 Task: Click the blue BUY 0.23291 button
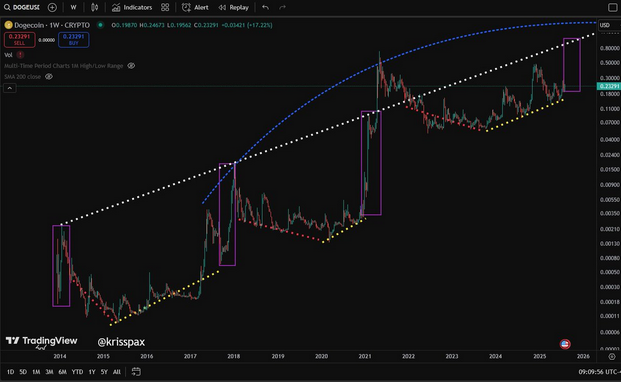click(x=74, y=40)
